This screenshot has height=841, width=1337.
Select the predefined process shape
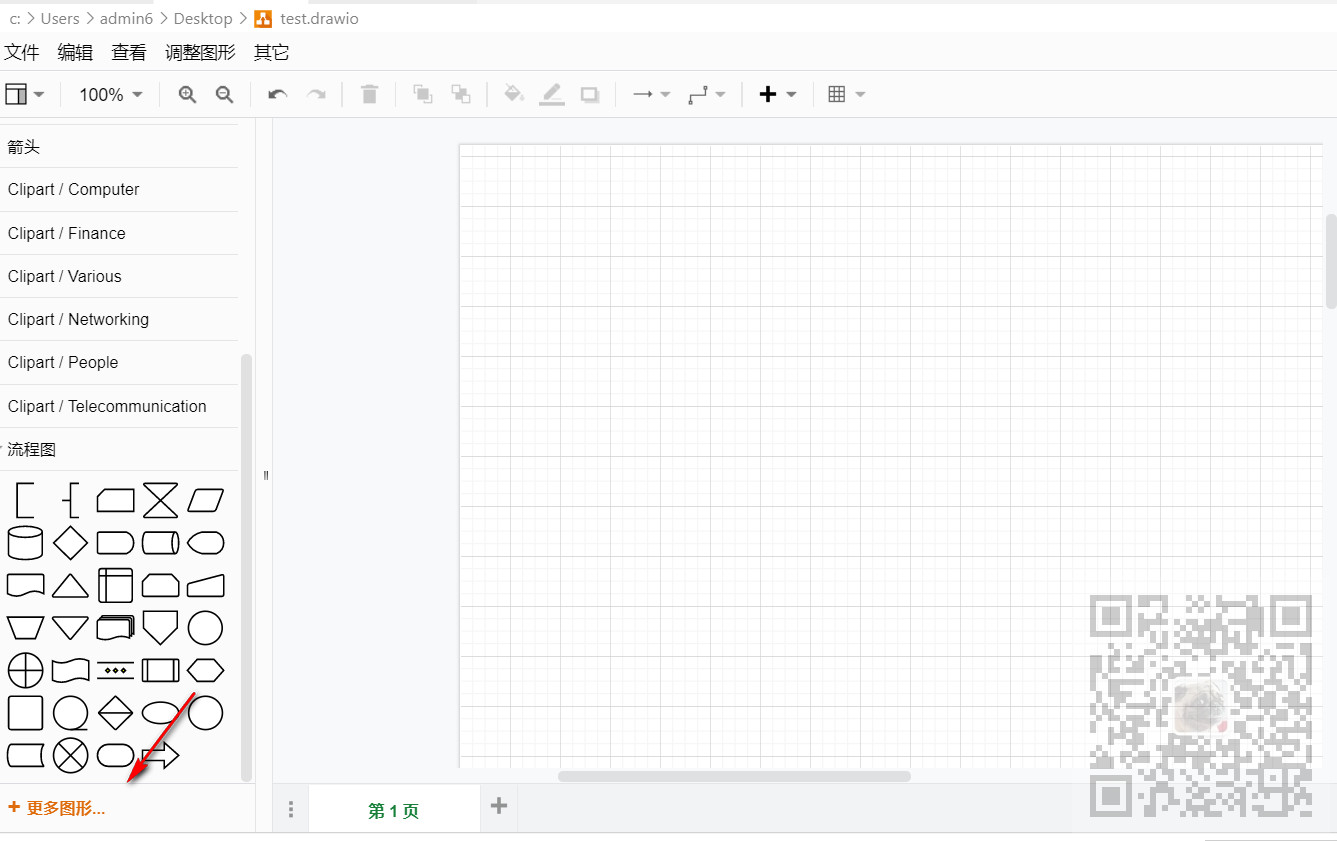(160, 670)
